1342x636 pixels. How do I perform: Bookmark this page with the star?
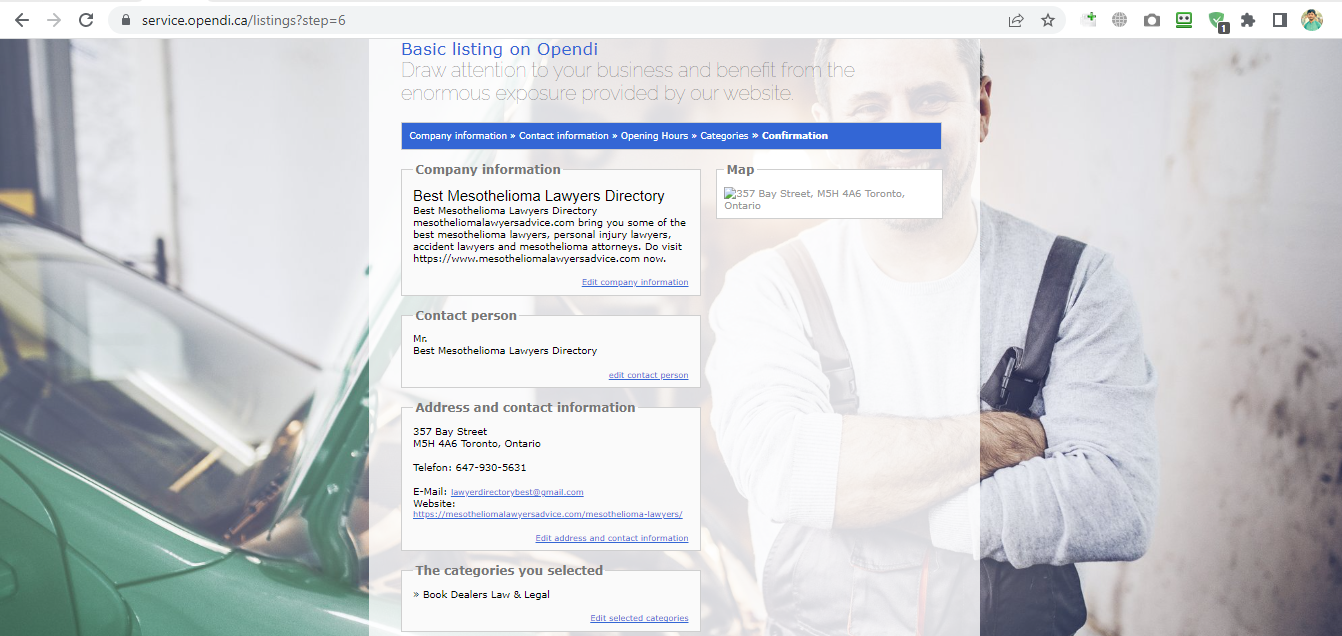(1048, 20)
